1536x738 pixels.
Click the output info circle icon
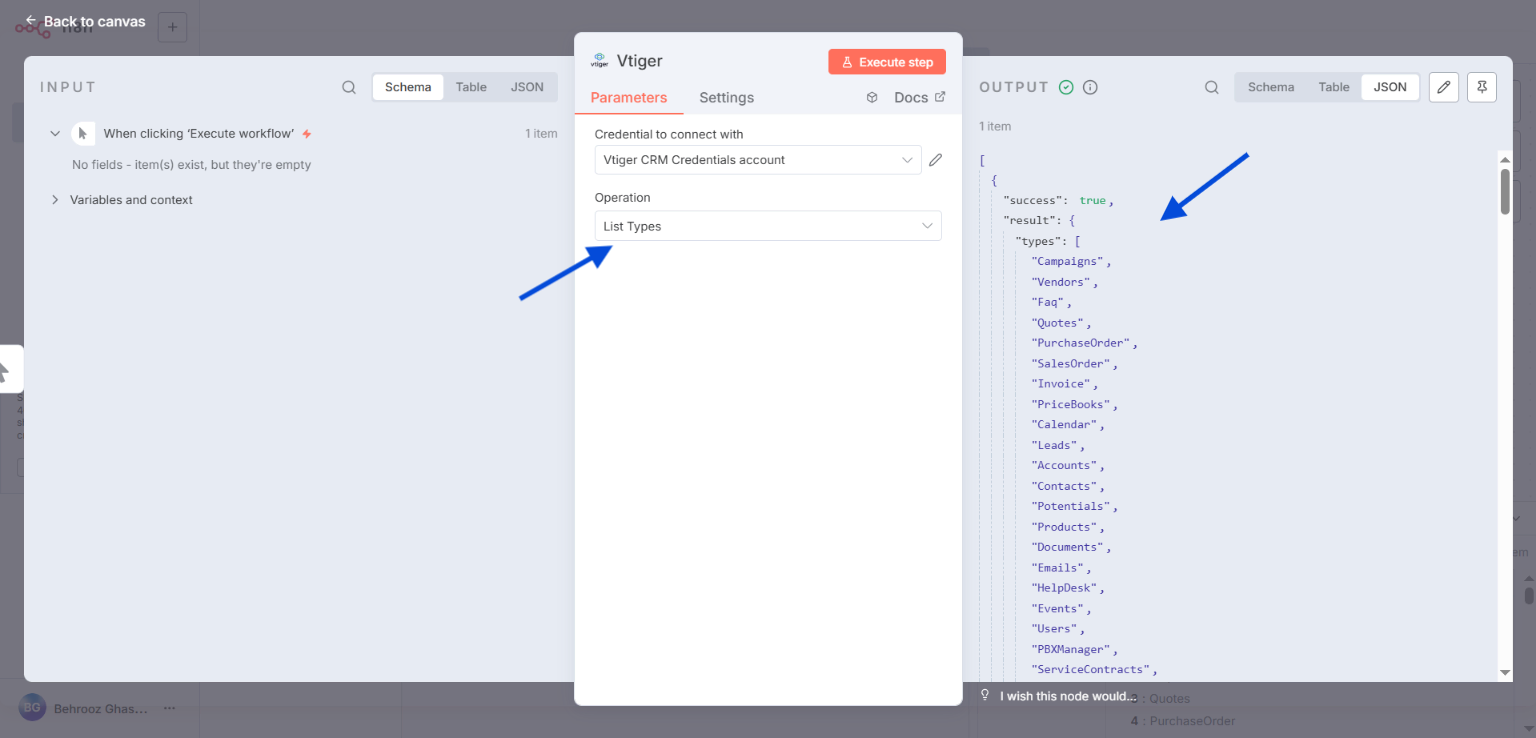(x=1091, y=88)
